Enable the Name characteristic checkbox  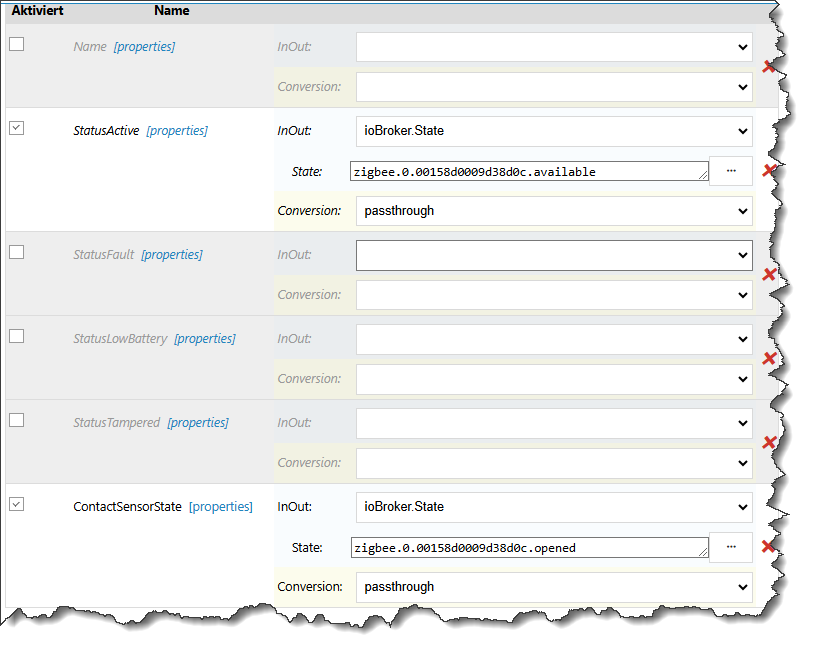tap(17, 44)
